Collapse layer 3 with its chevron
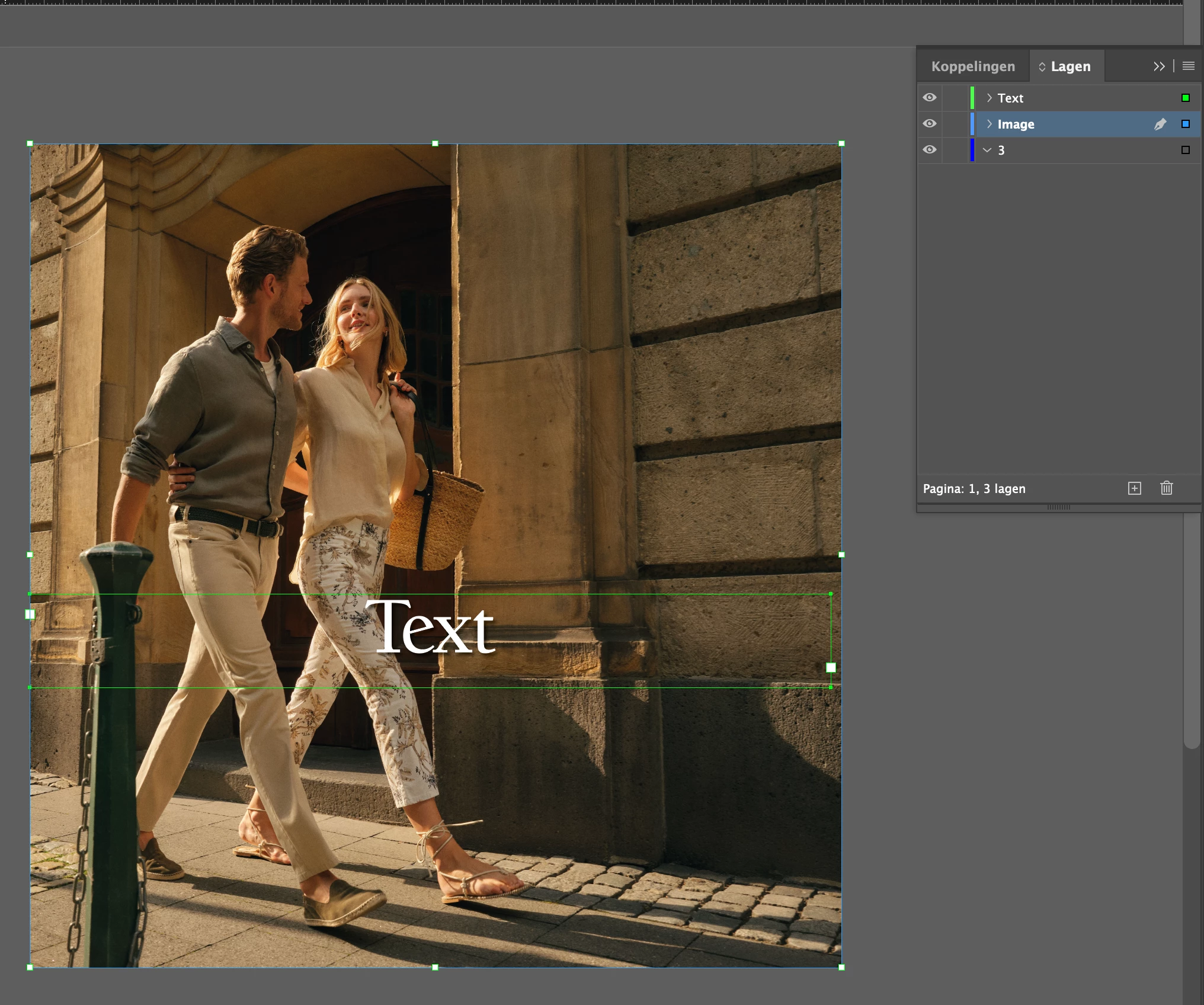Screen dimensions: 1204x1005 [x=987, y=150]
